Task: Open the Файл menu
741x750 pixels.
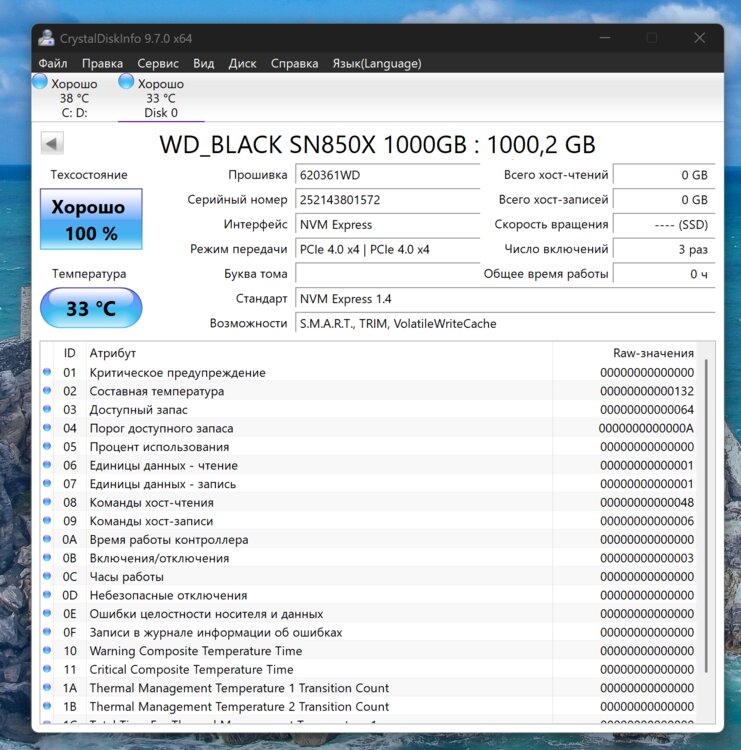Action: pyautogui.click(x=53, y=63)
